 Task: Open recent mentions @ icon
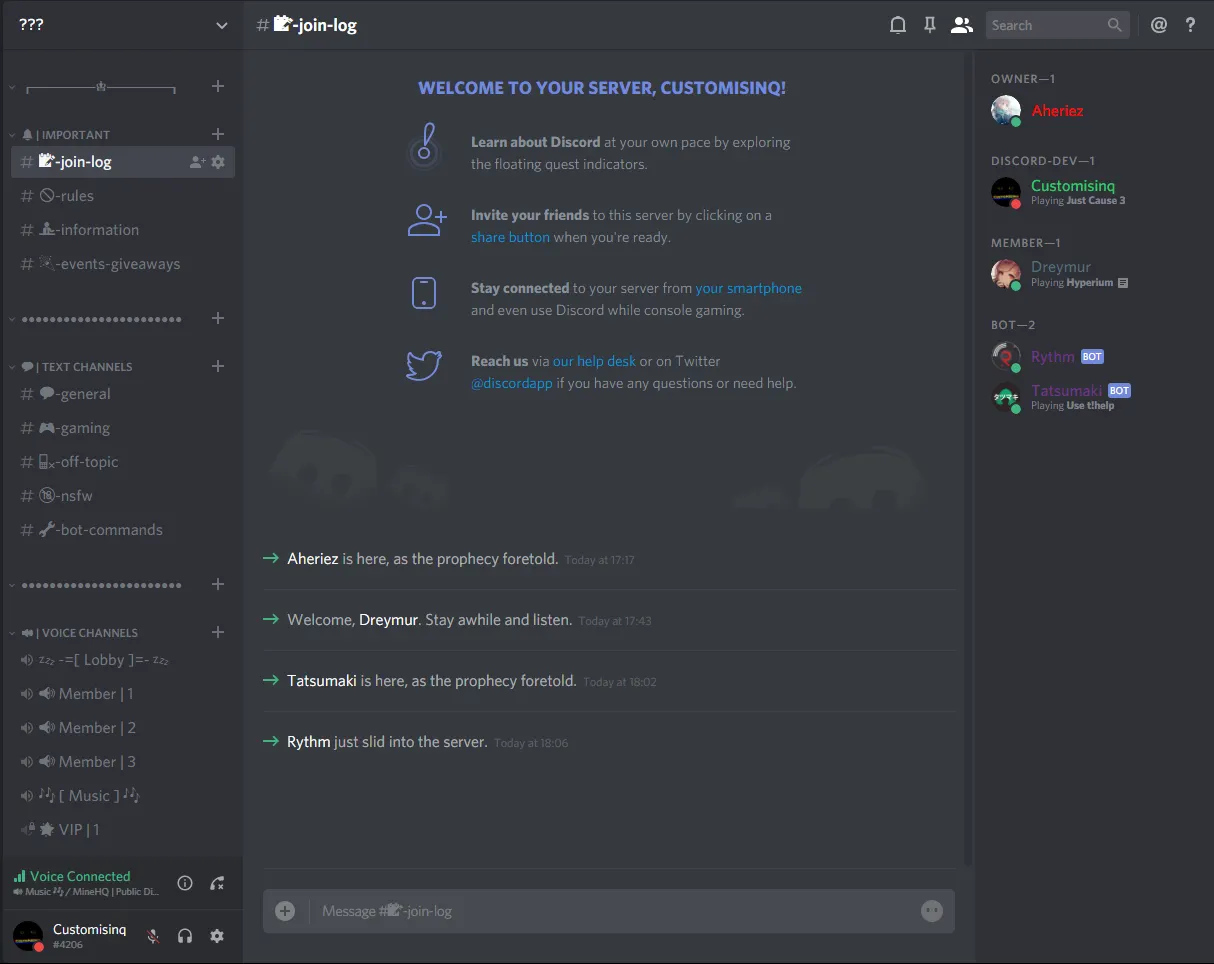coord(1159,25)
